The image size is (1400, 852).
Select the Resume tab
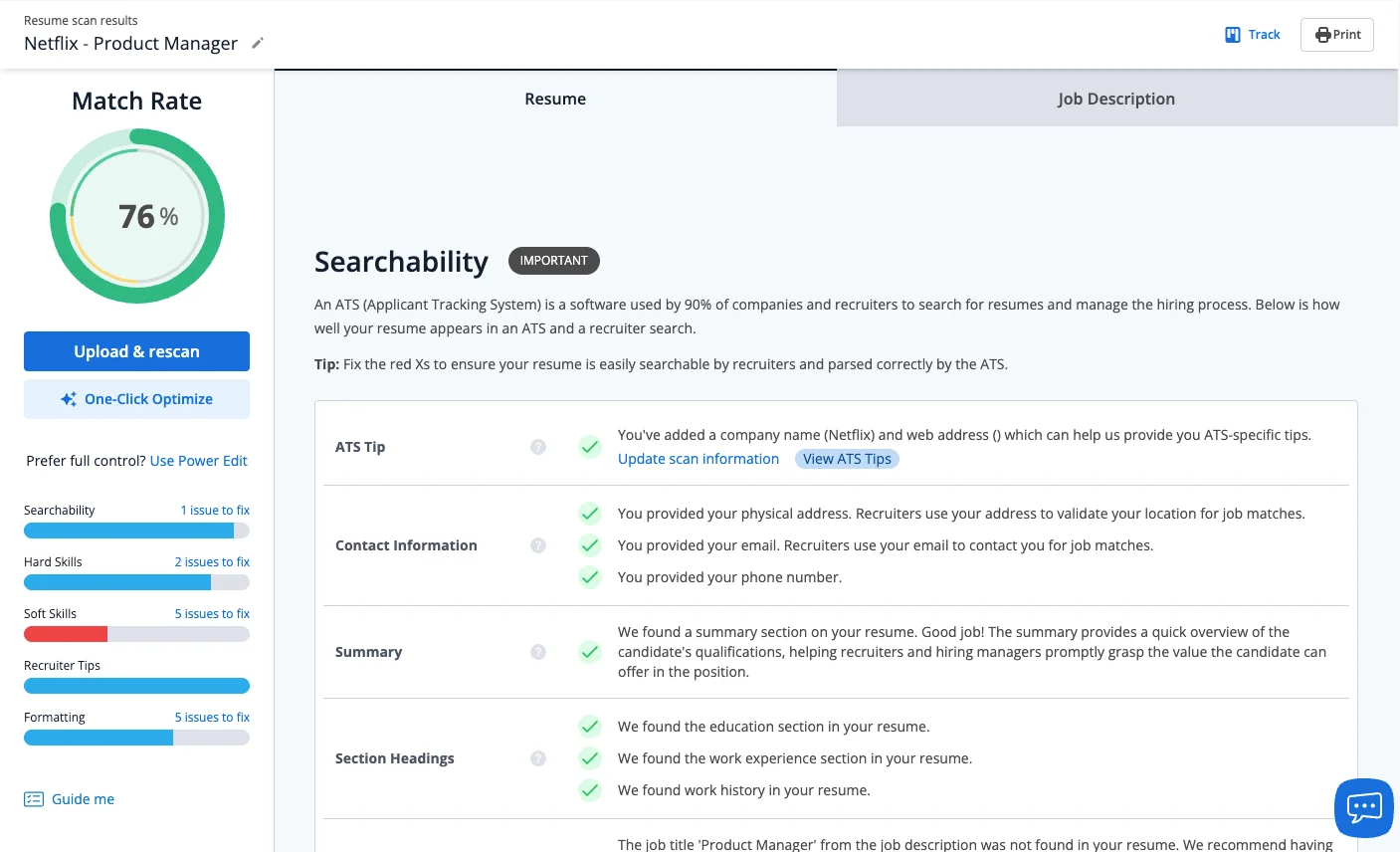pos(555,99)
